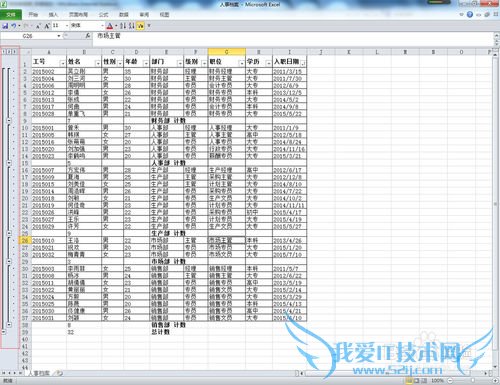The width and height of the screenshot is (500, 385).
Task: Open the 入职日期 column filter dropdown
Action: (x=303, y=63)
